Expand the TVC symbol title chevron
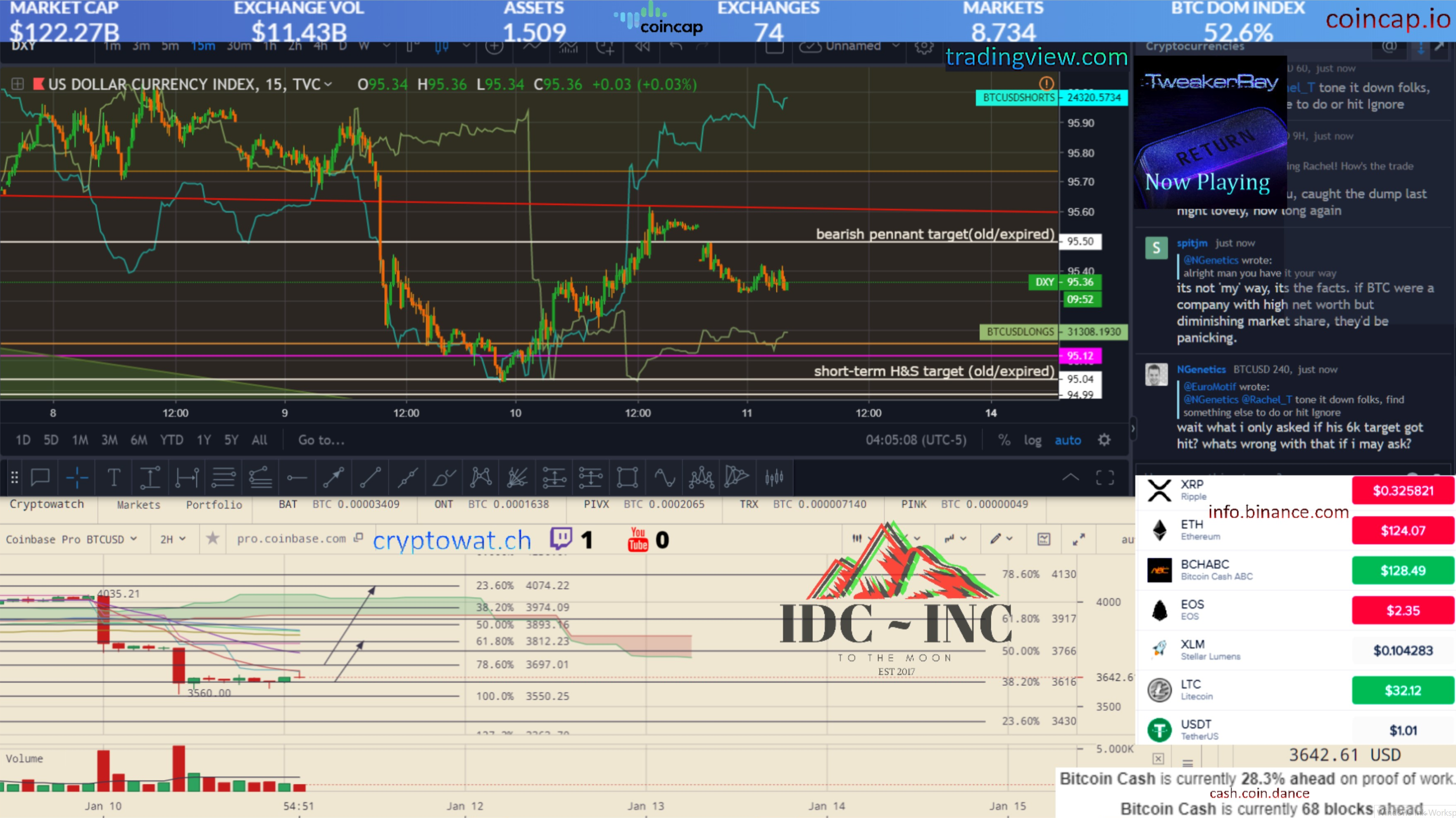 coord(328,85)
